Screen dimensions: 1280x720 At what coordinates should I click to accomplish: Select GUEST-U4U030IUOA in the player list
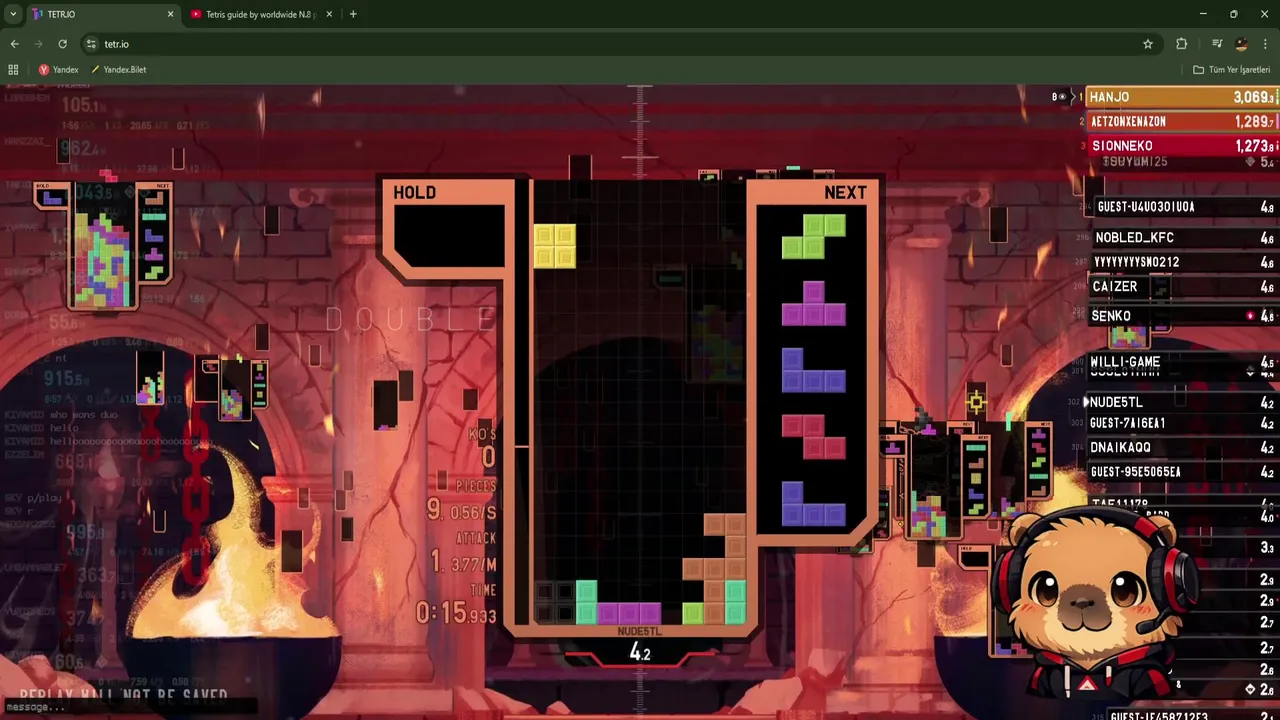pos(1183,207)
